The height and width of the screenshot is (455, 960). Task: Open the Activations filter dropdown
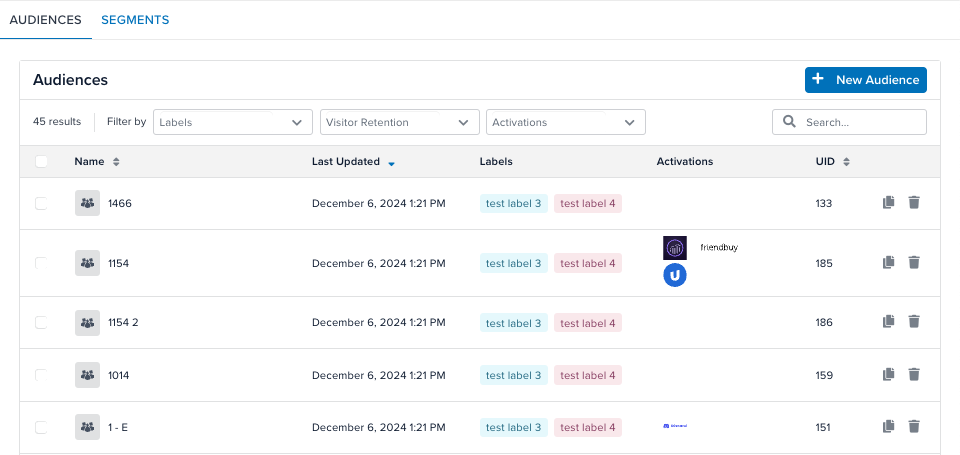pyautogui.click(x=566, y=122)
